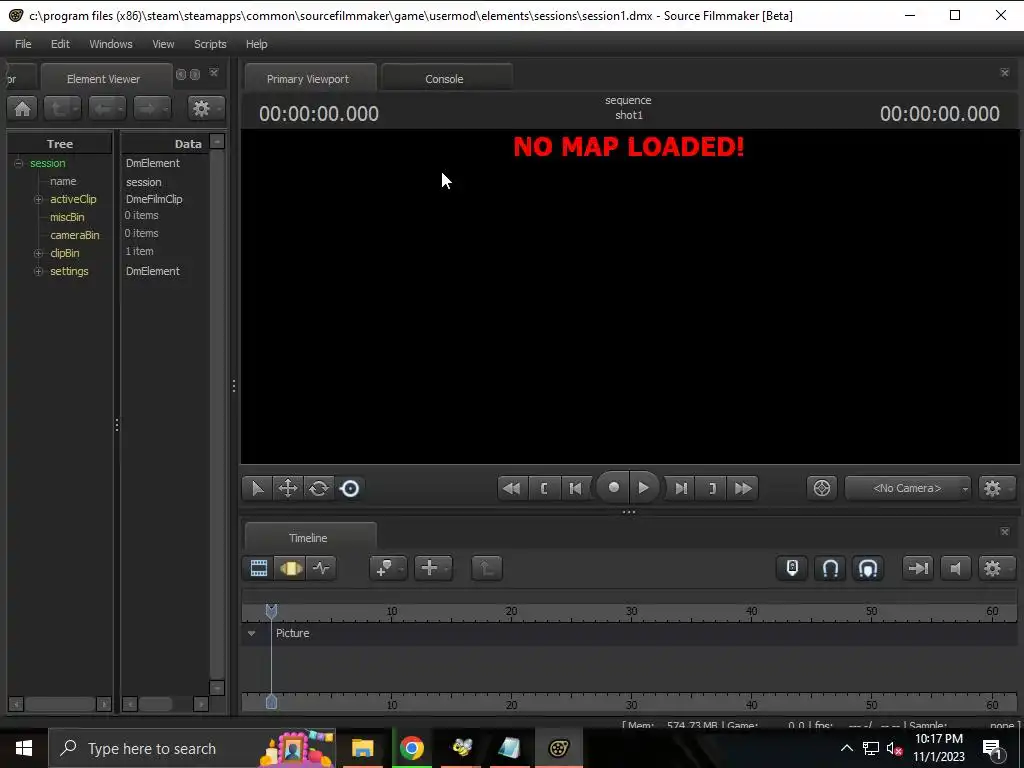Click the playhead marker on bottom ruler
Viewport: 1024px width, 768px height.
coord(272,703)
